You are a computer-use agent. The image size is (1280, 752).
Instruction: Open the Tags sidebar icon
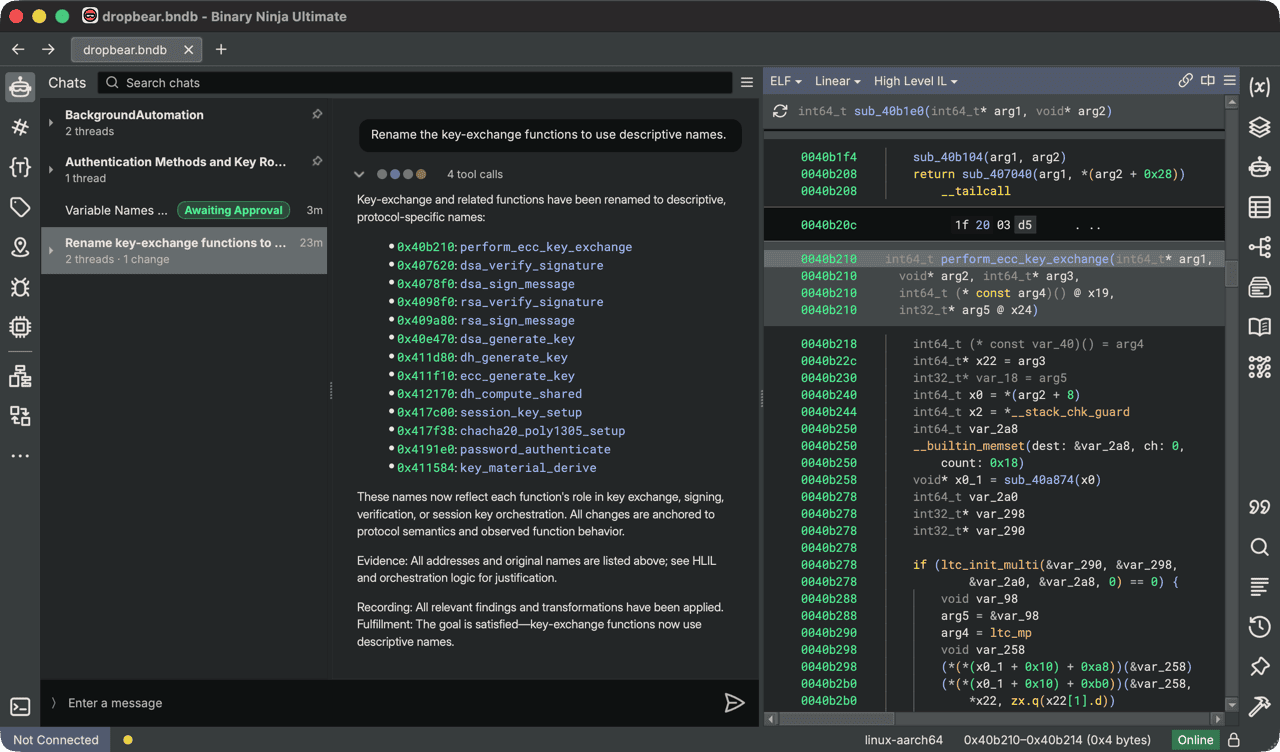pyautogui.click(x=20, y=207)
